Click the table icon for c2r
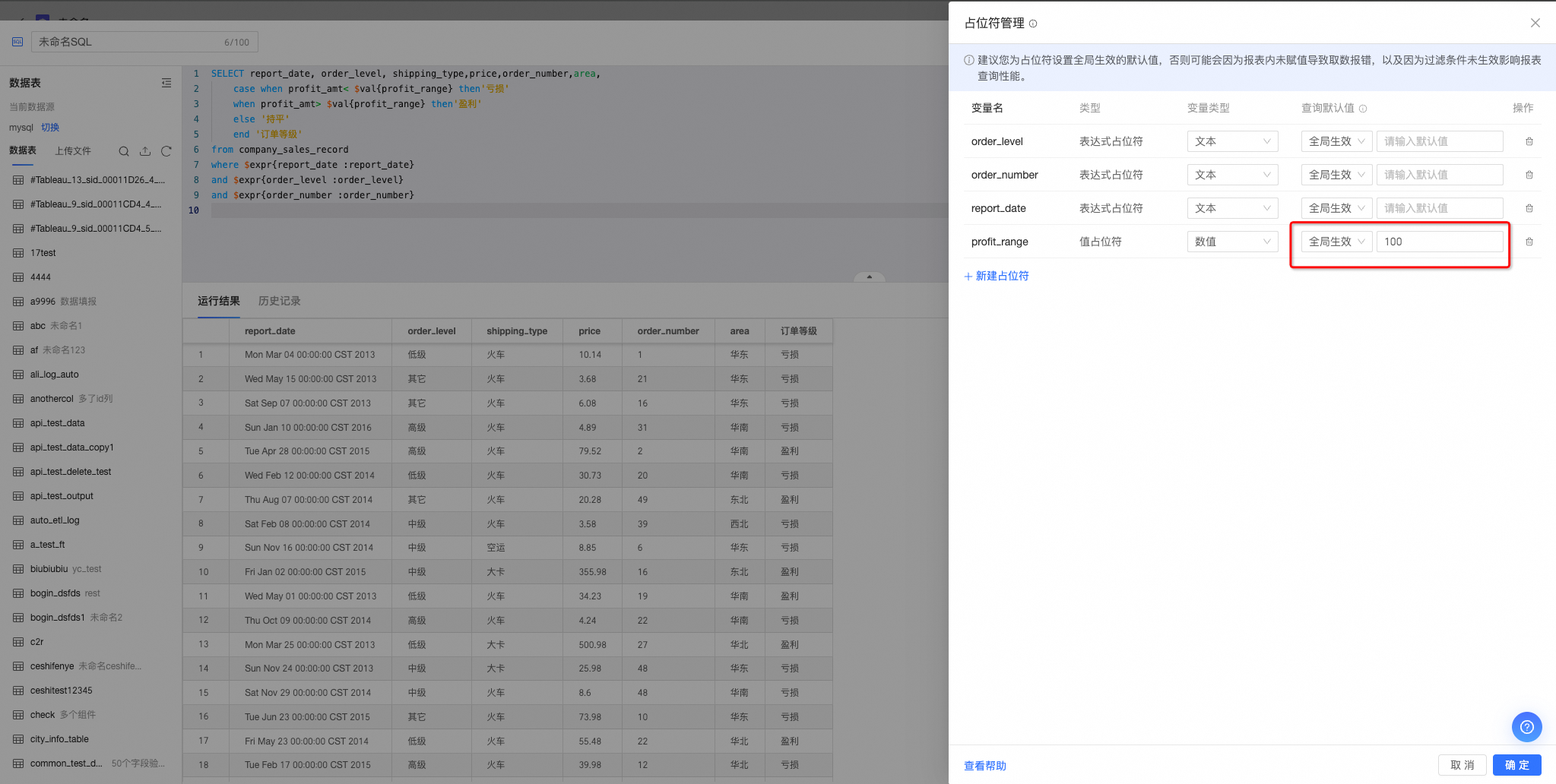The image size is (1556, 784). [x=18, y=642]
